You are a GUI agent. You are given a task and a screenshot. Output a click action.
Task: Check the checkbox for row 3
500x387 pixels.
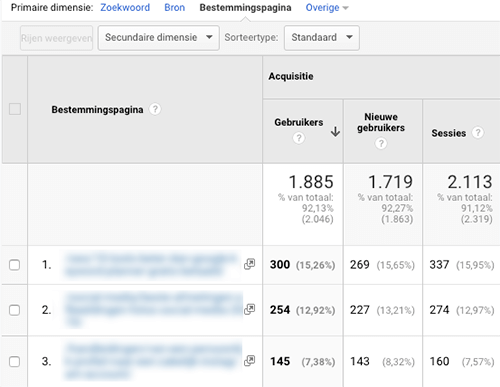pyautogui.click(x=14, y=361)
